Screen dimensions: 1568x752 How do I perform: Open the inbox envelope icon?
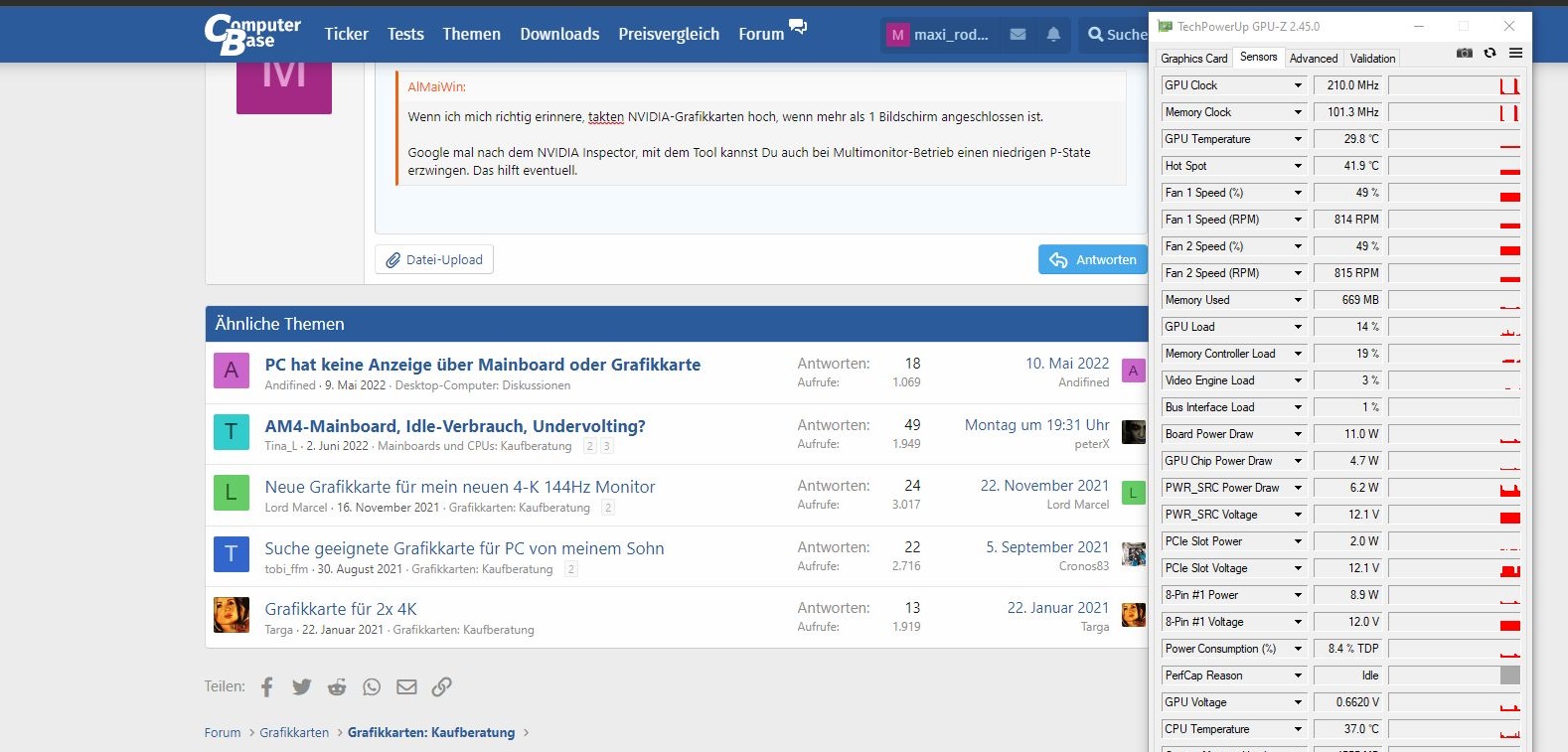1018,34
